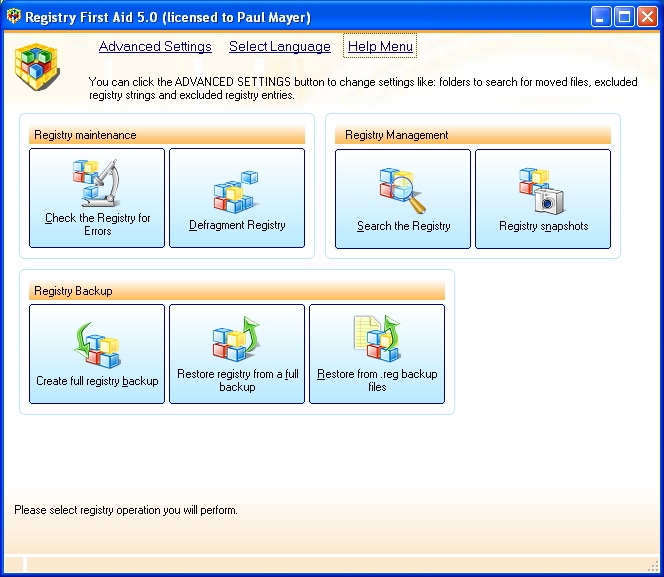
Task: Minimize the Registry First Aid window
Action: (600, 17)
